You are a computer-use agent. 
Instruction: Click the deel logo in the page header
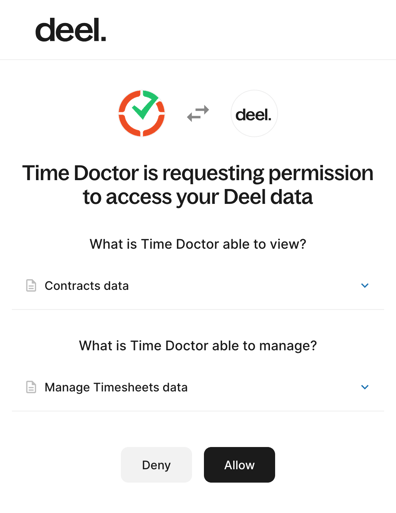click(71, 30)
